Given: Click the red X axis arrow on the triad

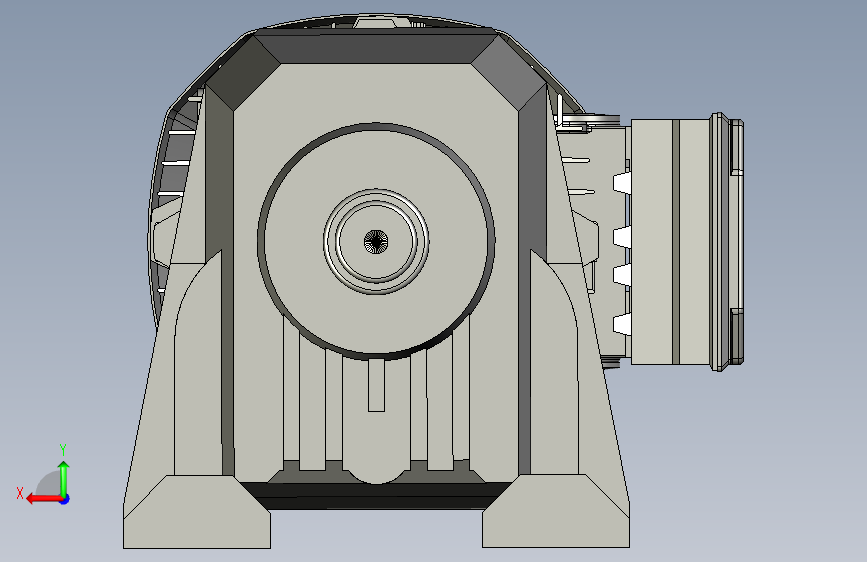Looking at the screenshot, I should [43, 499].
